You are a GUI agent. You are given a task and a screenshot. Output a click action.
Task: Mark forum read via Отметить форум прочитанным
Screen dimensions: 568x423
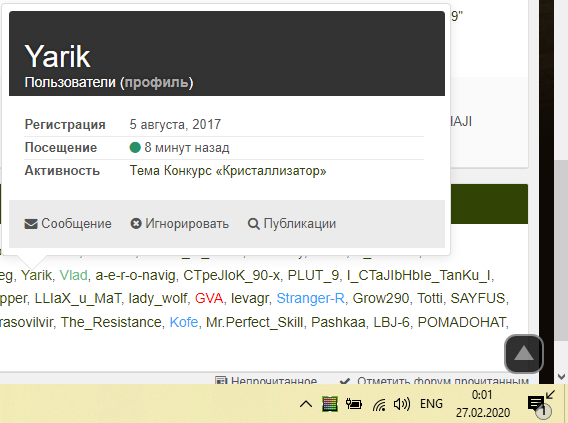(x=434, y=380)
